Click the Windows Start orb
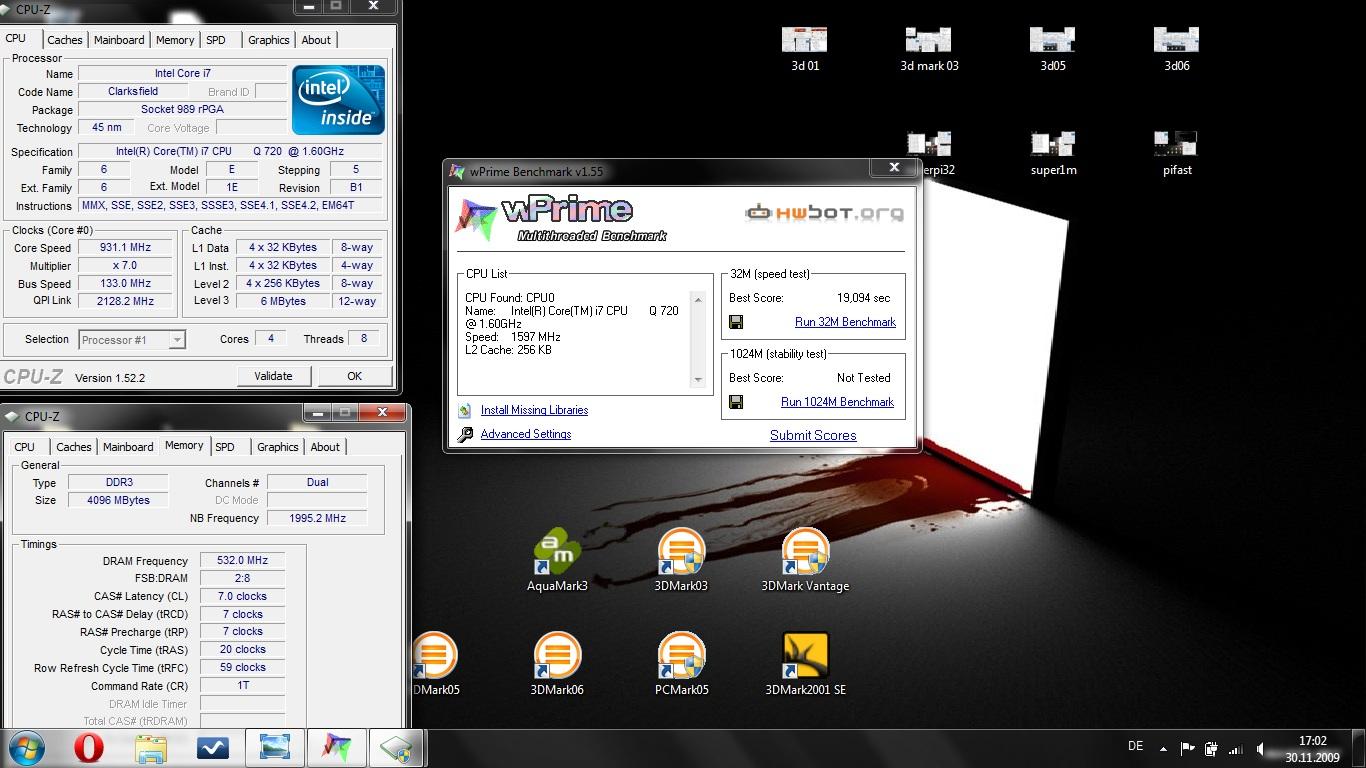 pos(27,748)
